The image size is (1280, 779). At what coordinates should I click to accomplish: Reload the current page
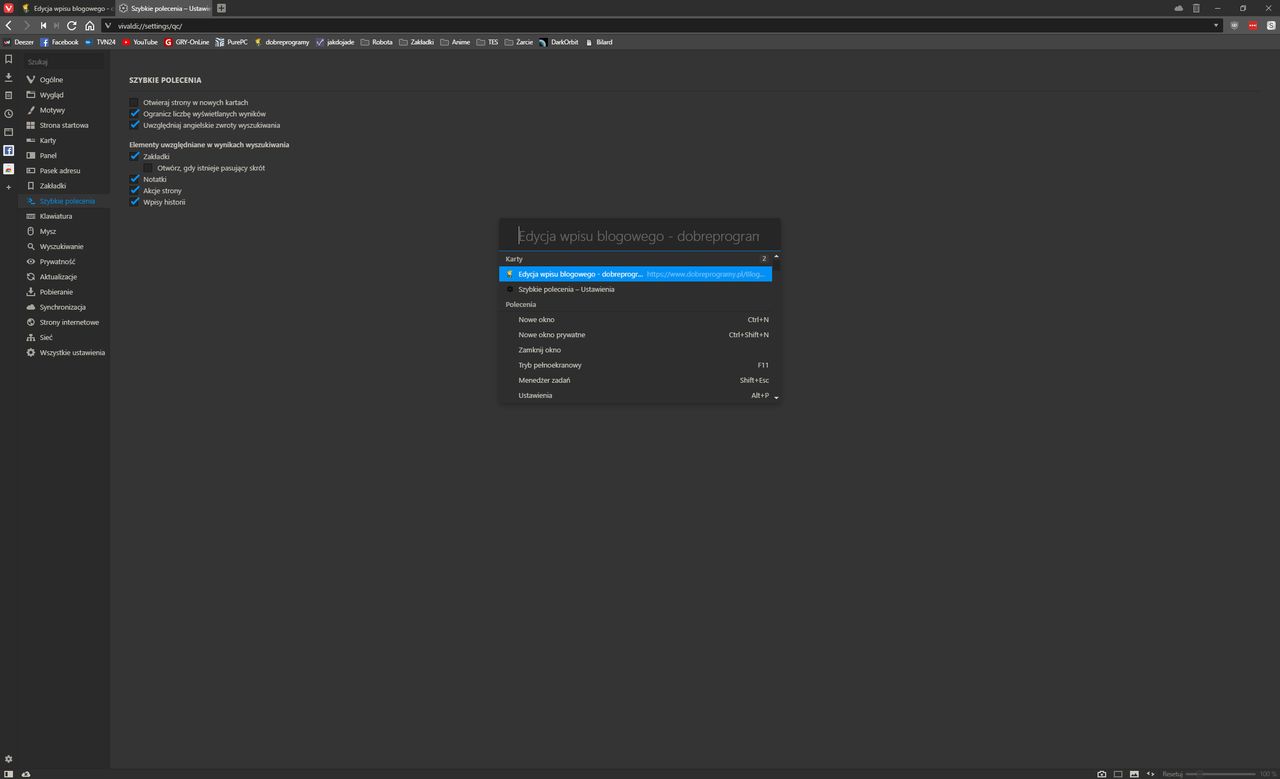click(x=72, y=25)
